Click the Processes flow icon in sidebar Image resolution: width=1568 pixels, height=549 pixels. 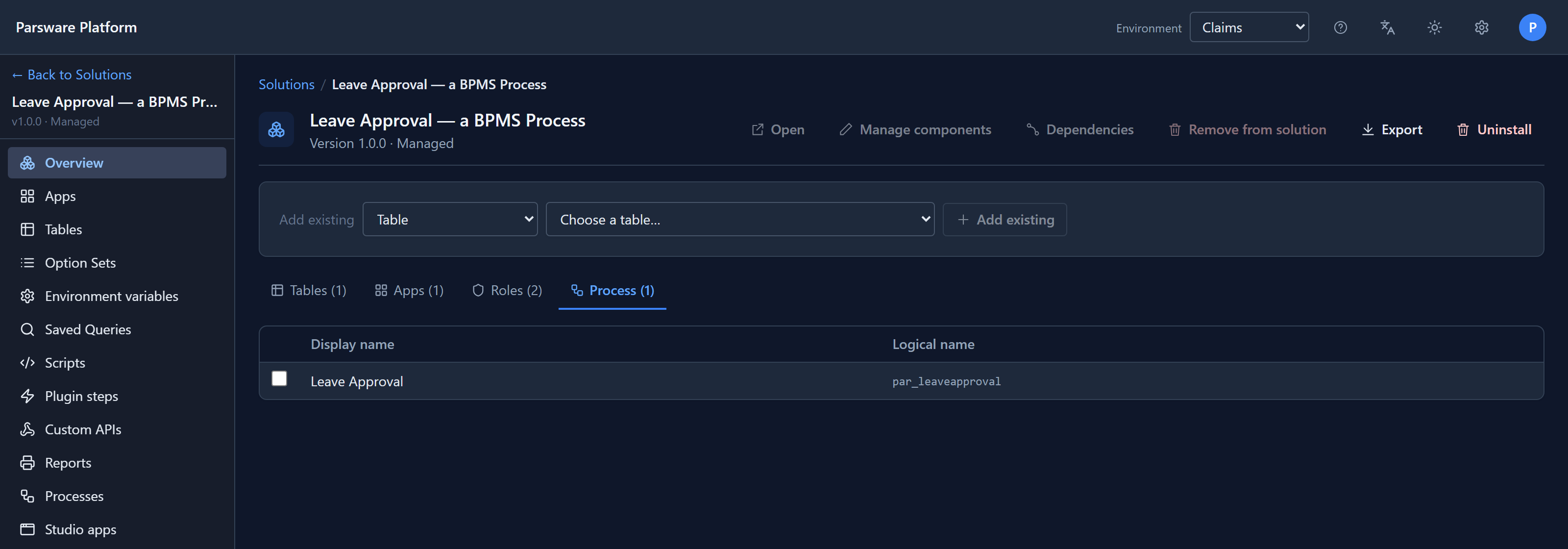pos(27,496)
